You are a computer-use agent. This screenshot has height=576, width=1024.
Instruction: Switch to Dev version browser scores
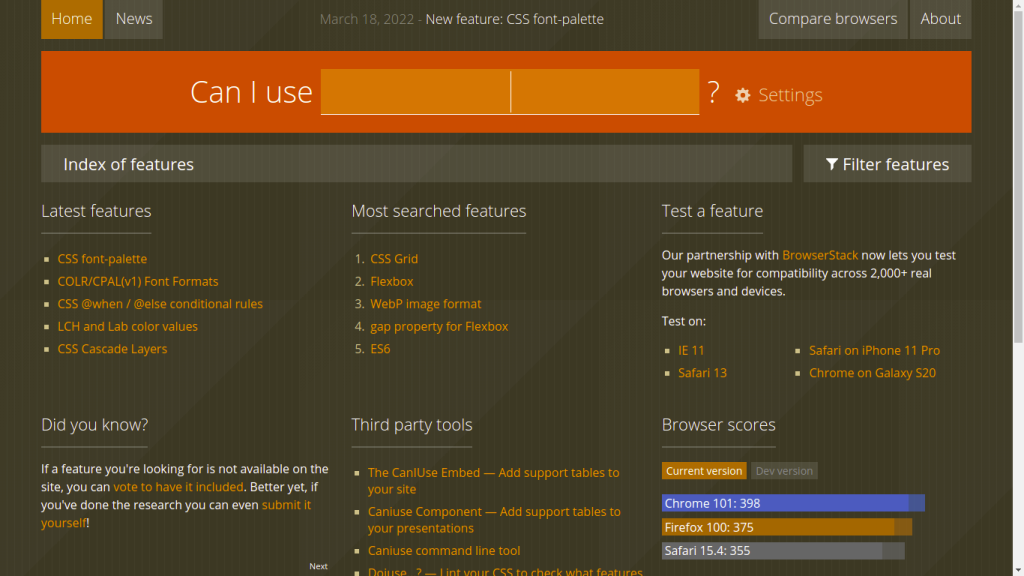(784, 471)
